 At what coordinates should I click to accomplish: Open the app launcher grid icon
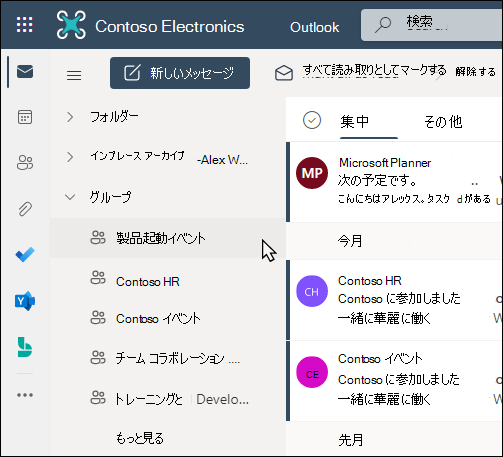coord(25,25)
